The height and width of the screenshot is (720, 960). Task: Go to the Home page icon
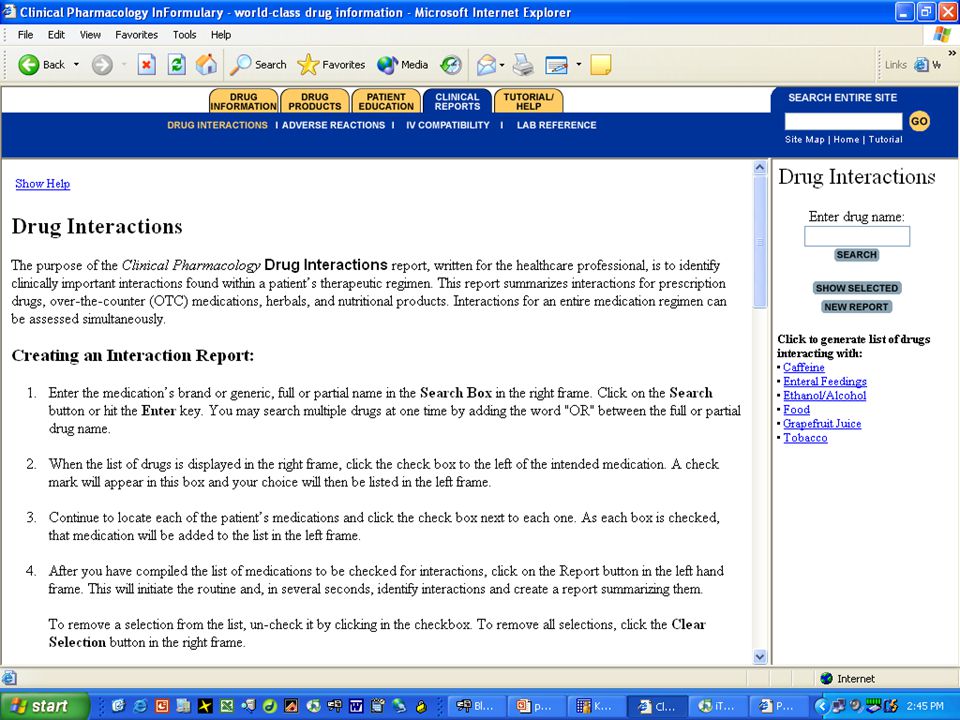tap(206, 64)
